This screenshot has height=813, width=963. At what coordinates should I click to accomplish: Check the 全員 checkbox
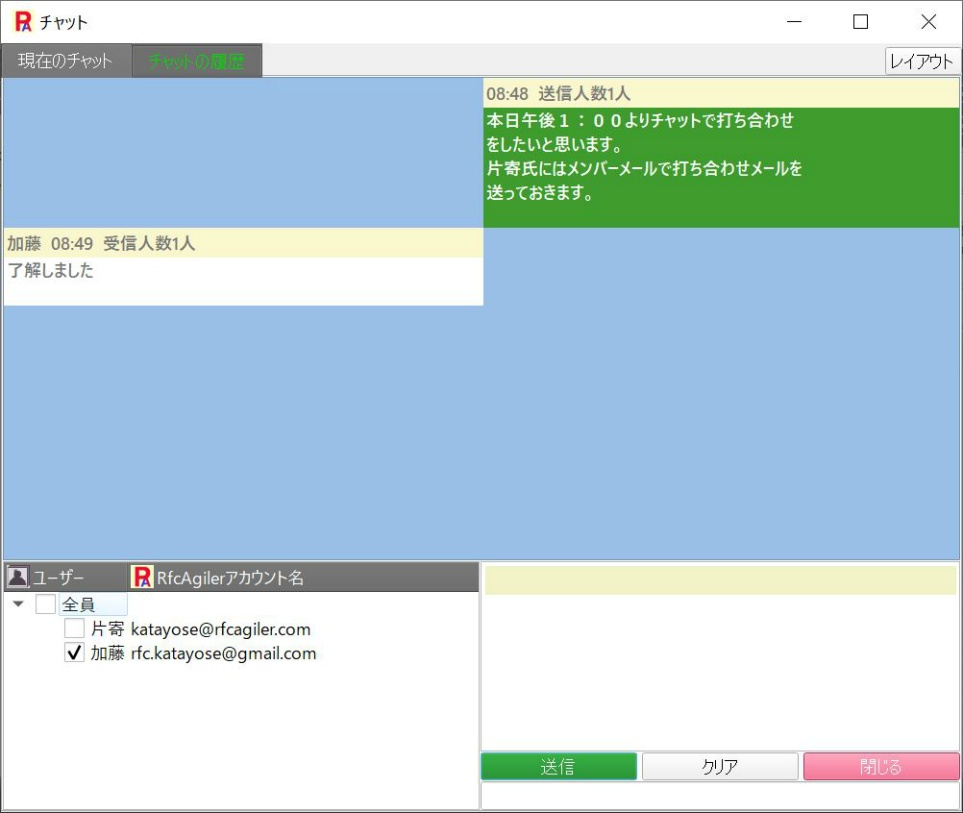(45, 604)
